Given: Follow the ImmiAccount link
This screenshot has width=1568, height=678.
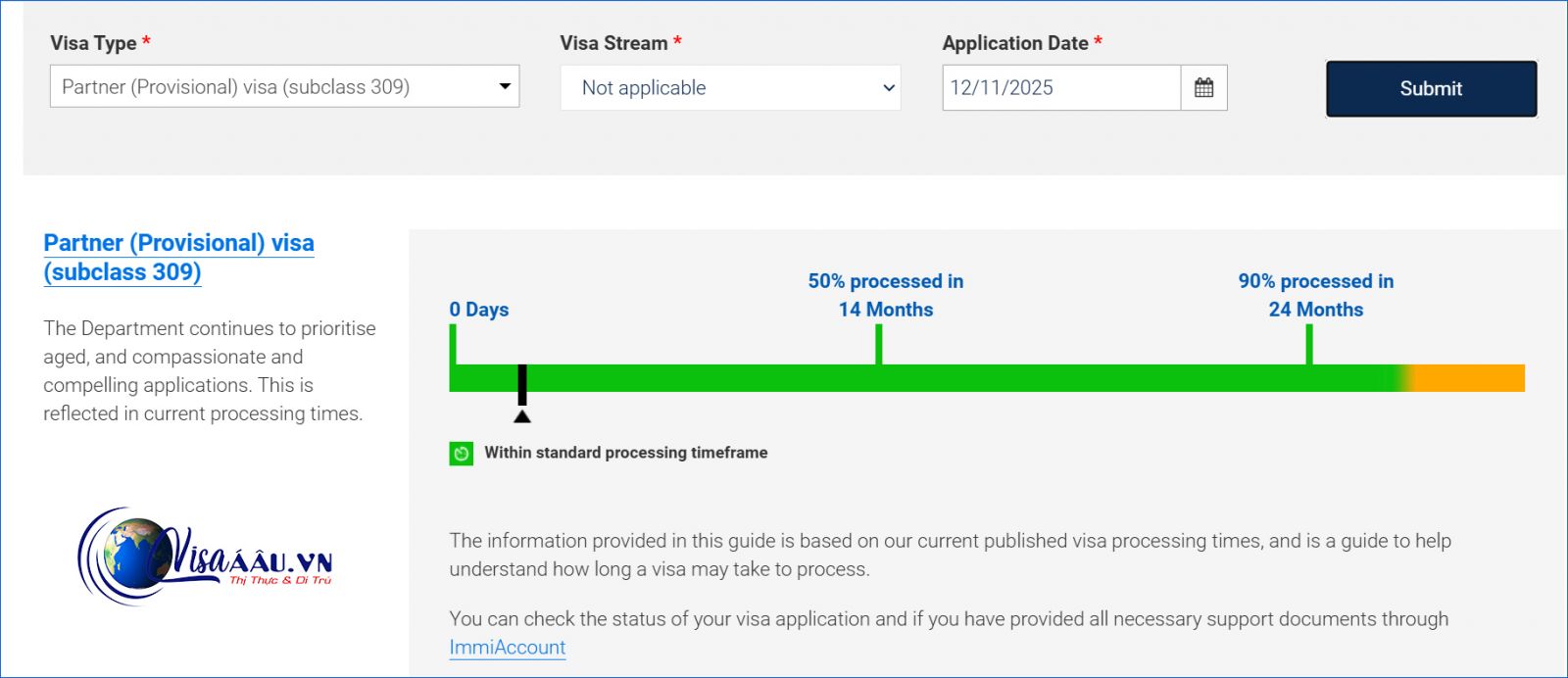Looking at the screenshot, I should point(507,648).
